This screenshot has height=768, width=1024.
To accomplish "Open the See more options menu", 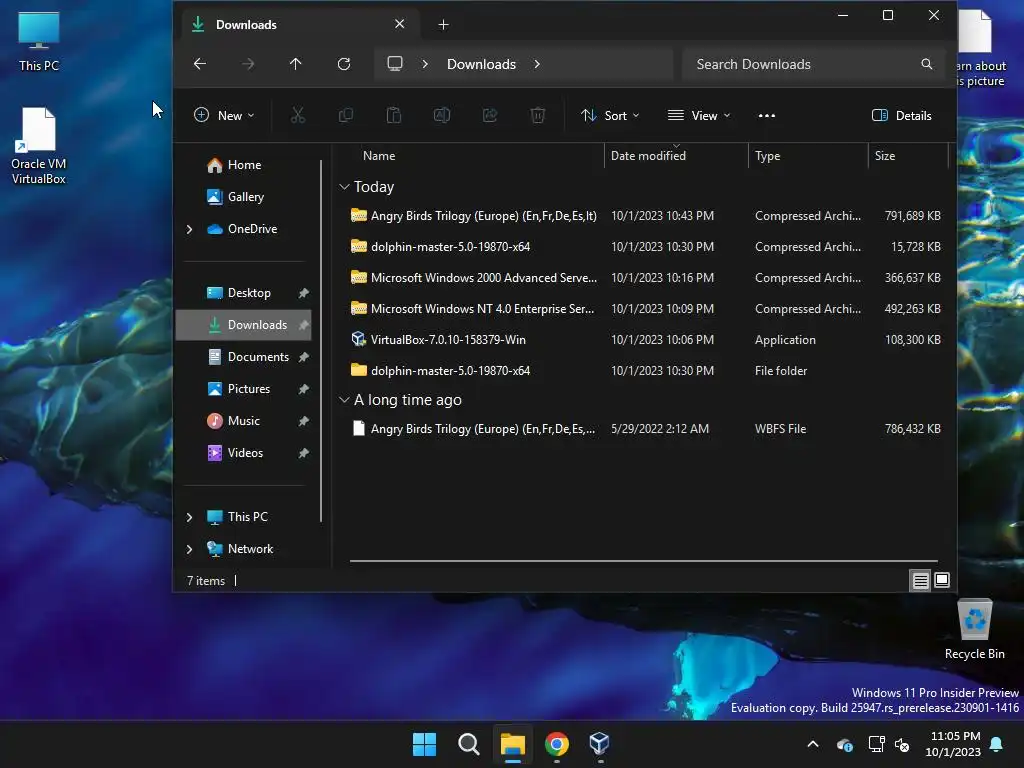I will pyautogui.click(x=767, y=116).
